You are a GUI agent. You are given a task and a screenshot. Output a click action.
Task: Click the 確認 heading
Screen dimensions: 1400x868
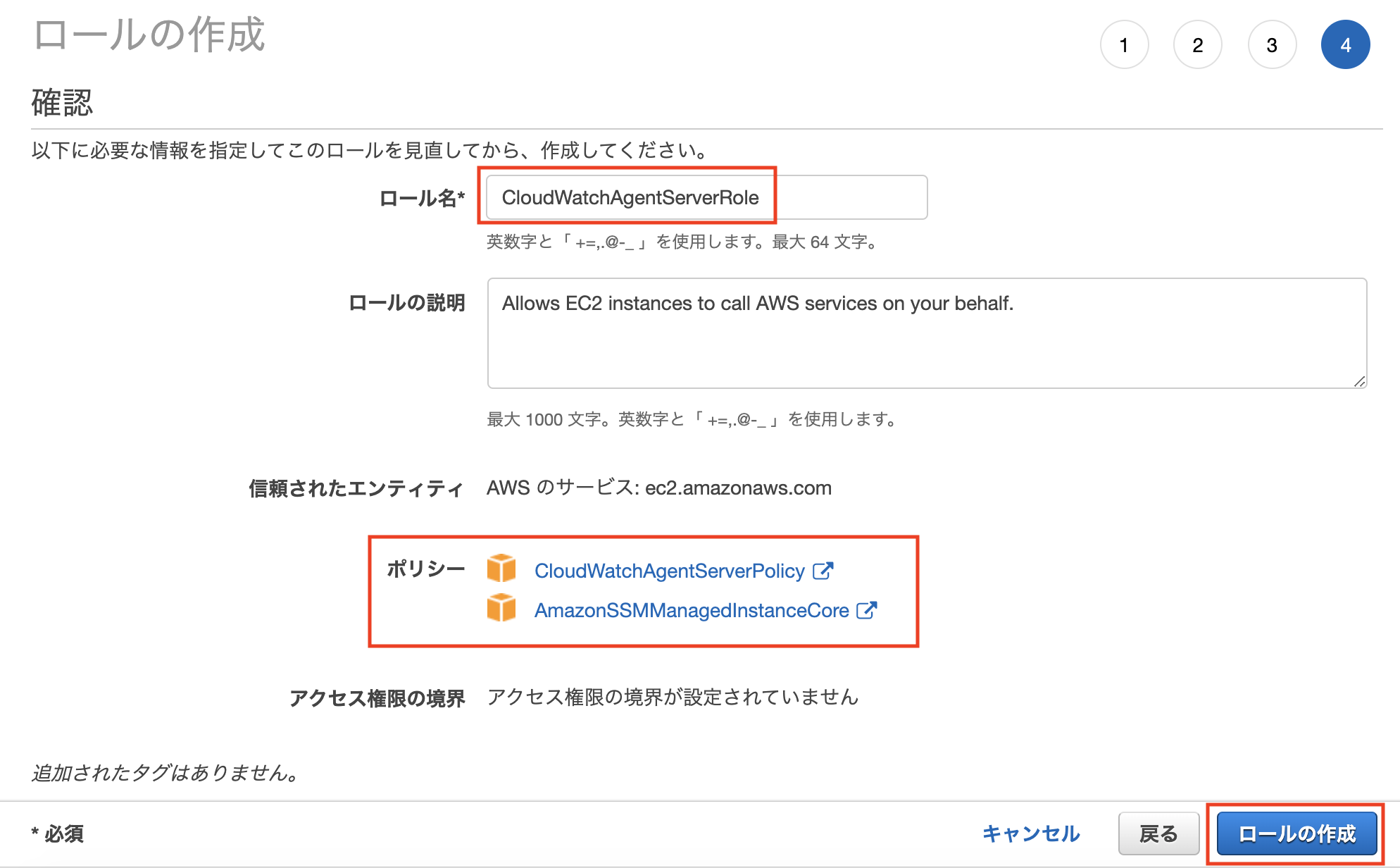click(x=62, y=103)
